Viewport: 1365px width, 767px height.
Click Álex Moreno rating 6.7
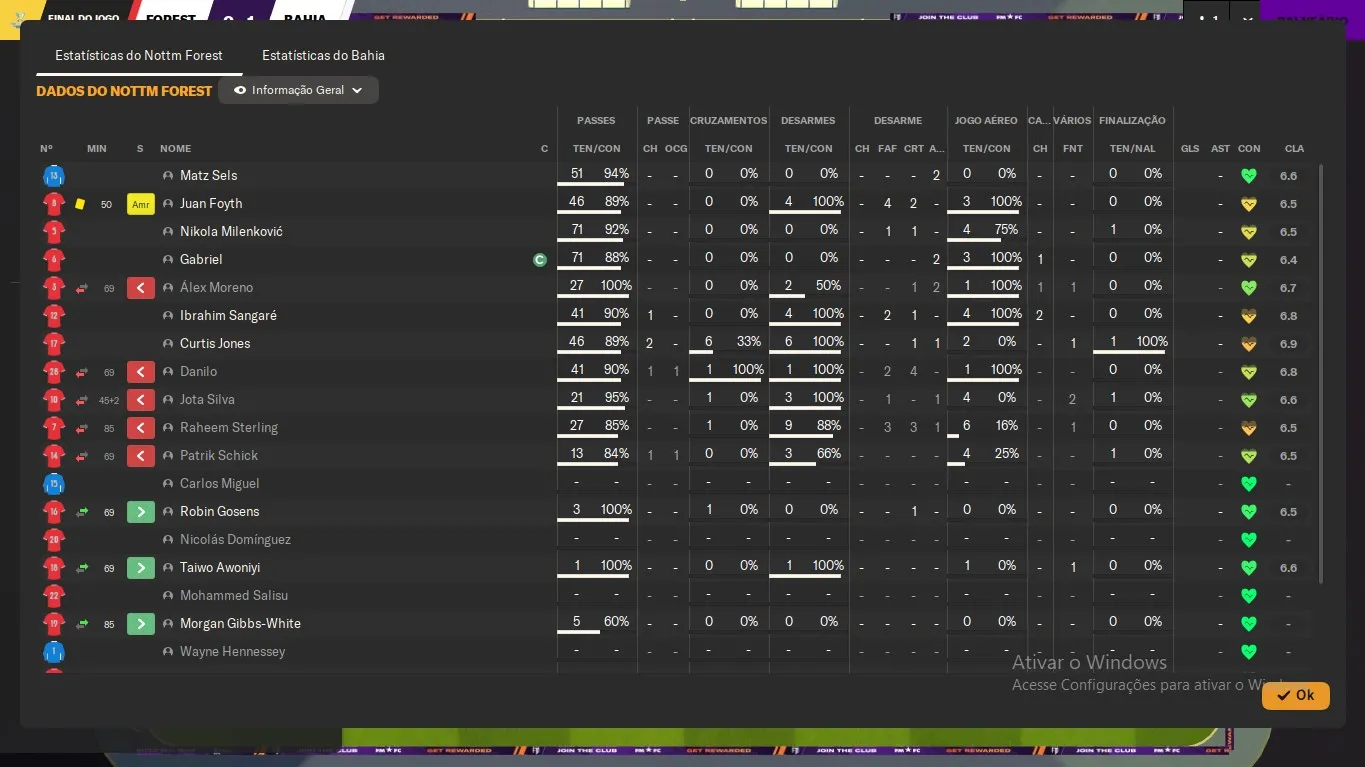point(1288,288)
